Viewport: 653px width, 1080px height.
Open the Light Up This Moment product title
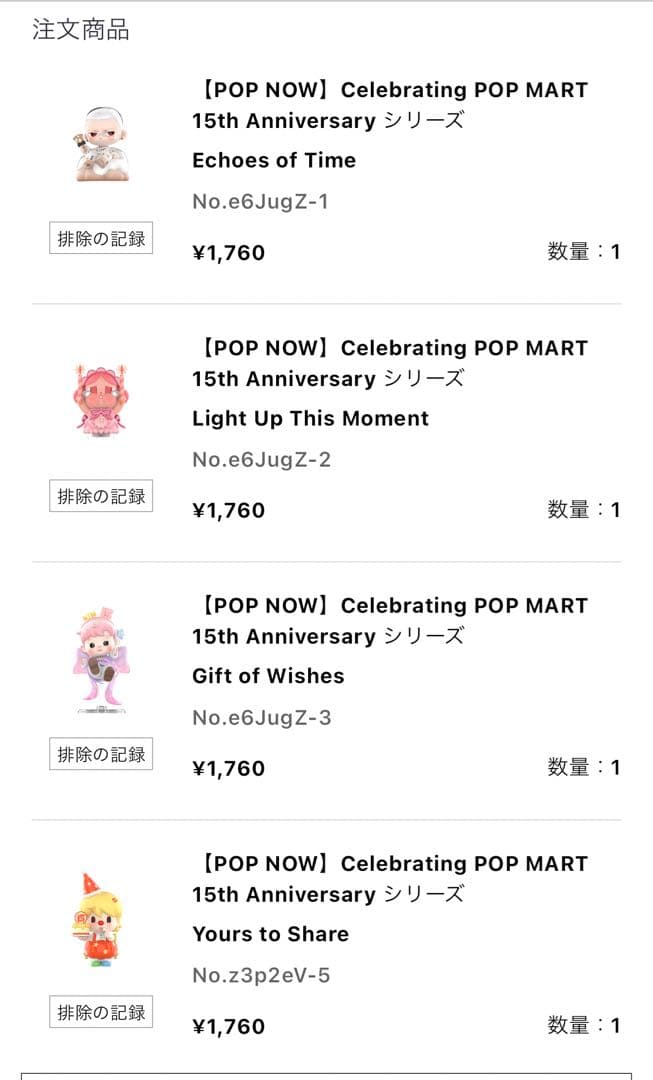coord(309,418)
